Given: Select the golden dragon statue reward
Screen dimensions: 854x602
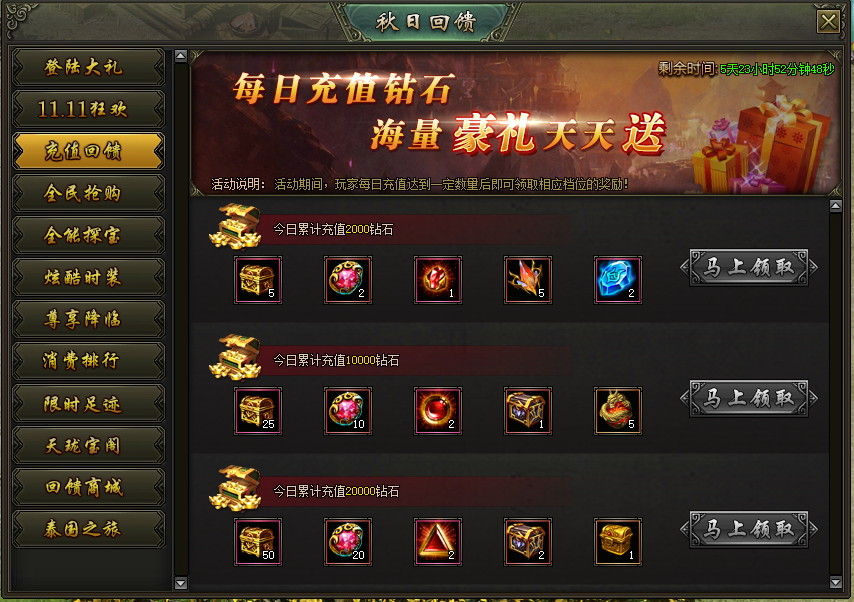Looking at the screenshot, I should coord(618,411).
